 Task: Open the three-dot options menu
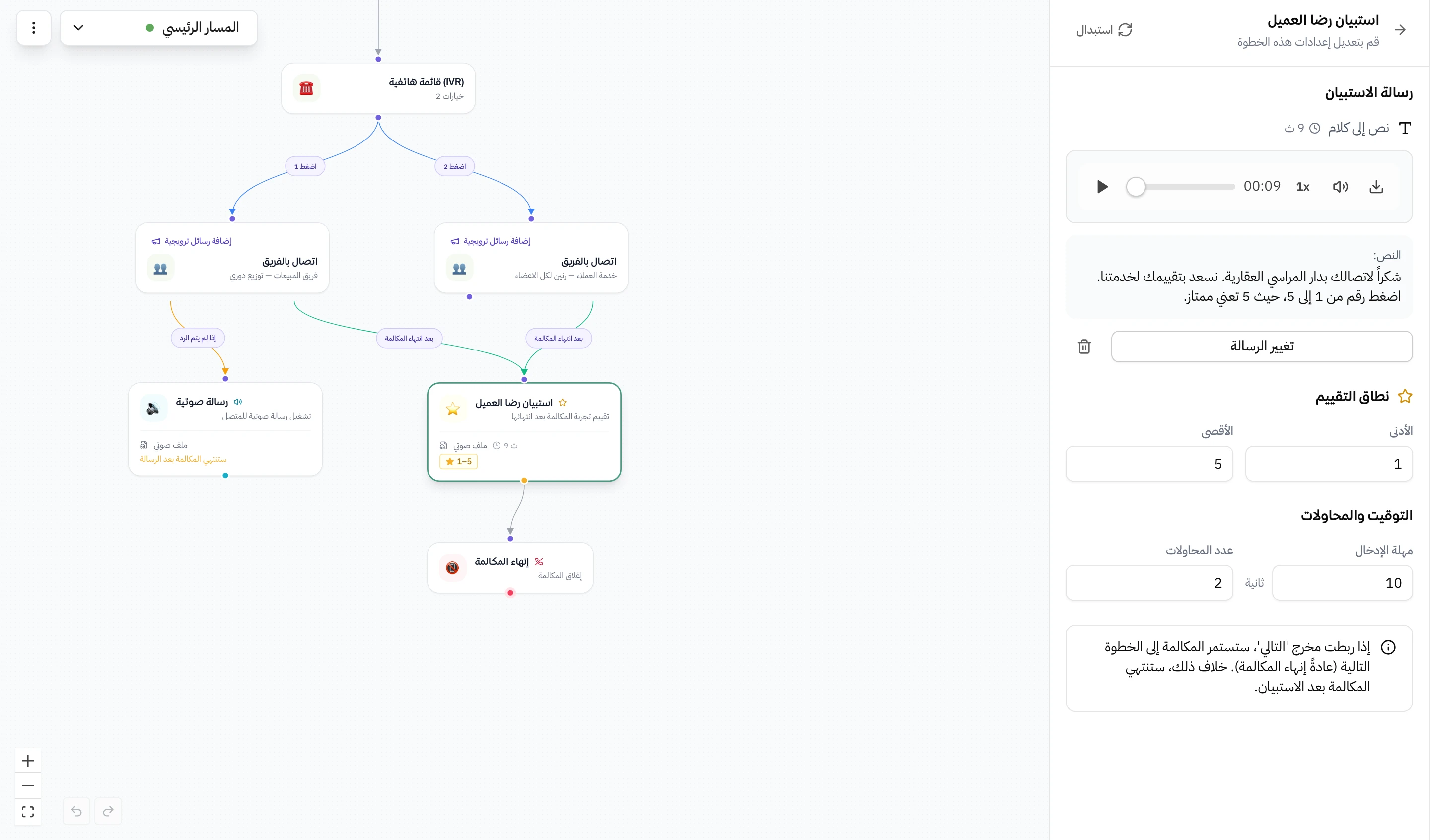33,28
